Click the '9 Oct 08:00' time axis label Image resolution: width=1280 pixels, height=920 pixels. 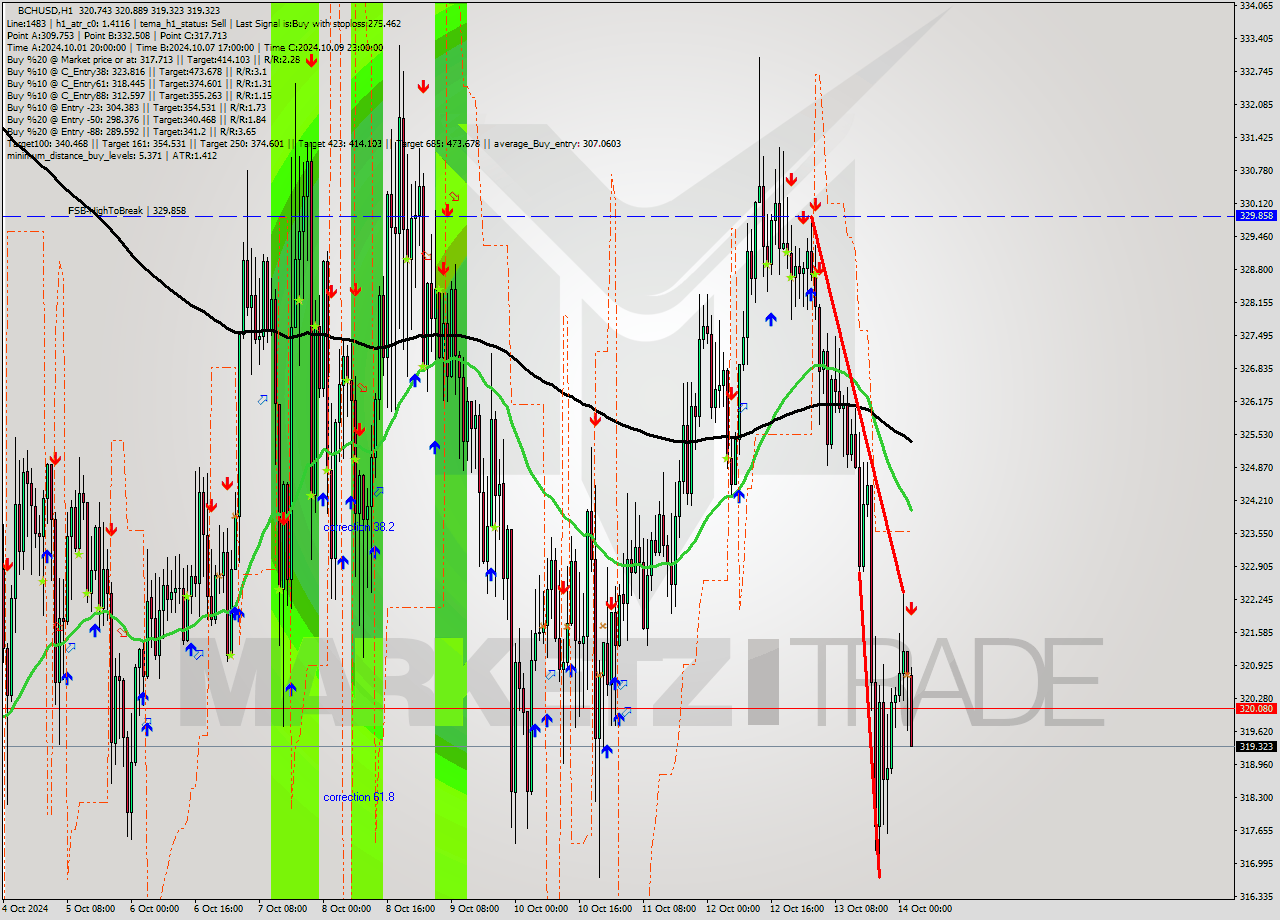coord(474,909)
